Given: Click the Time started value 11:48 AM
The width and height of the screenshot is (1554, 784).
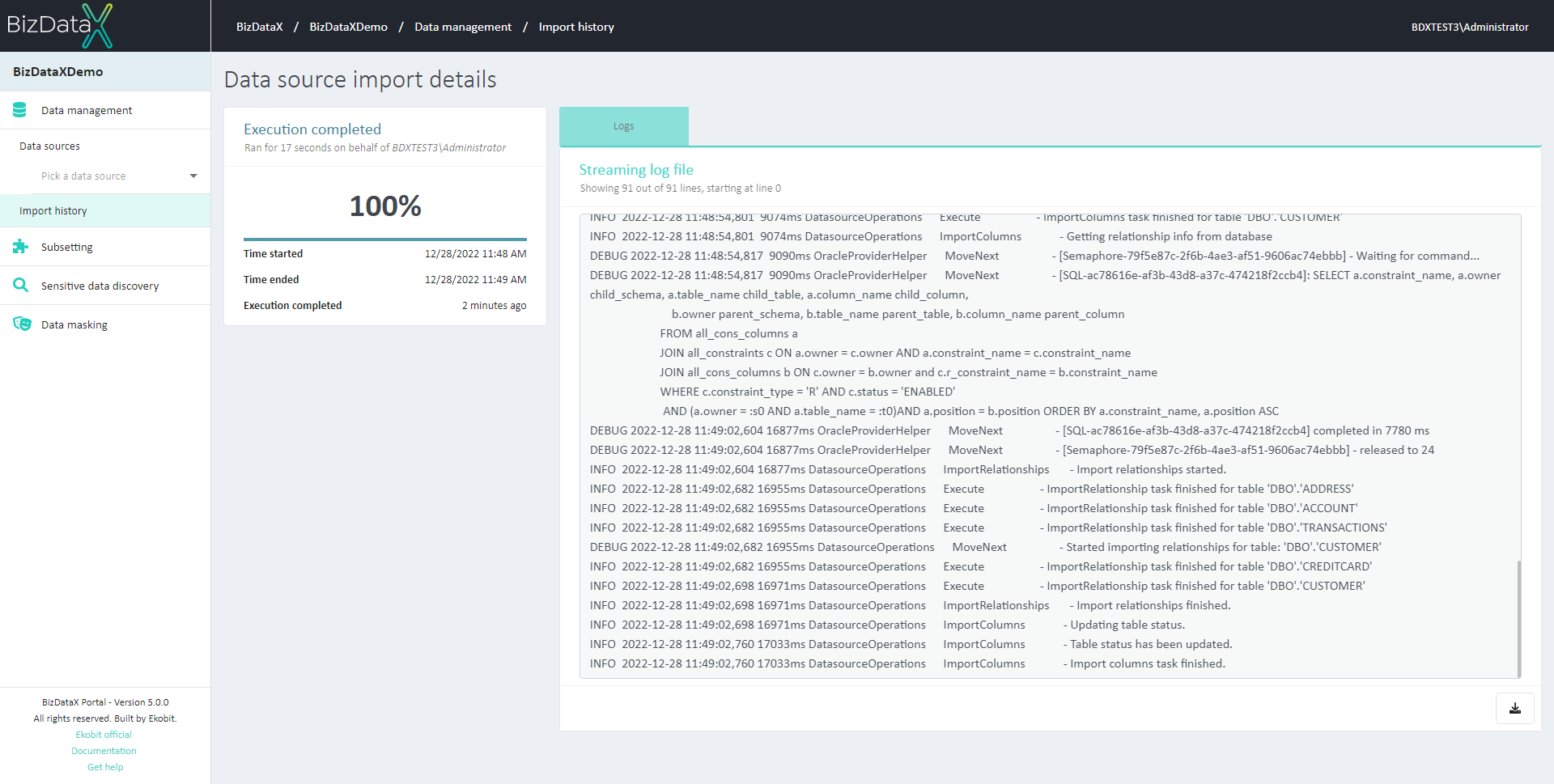Looking at the screenshot, I should (475, 254).
